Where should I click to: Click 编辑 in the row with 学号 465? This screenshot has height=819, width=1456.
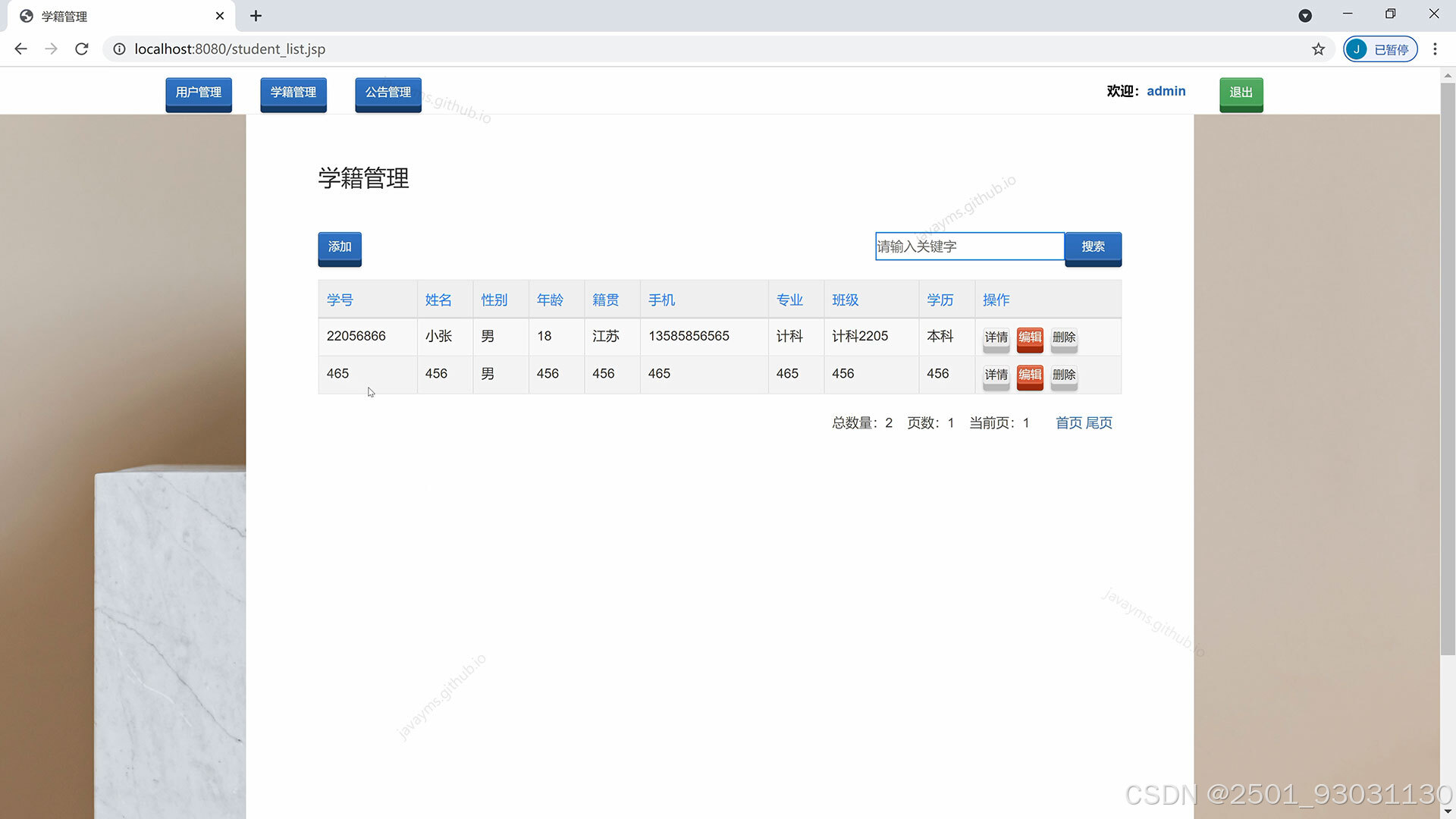click(1030, 377)
